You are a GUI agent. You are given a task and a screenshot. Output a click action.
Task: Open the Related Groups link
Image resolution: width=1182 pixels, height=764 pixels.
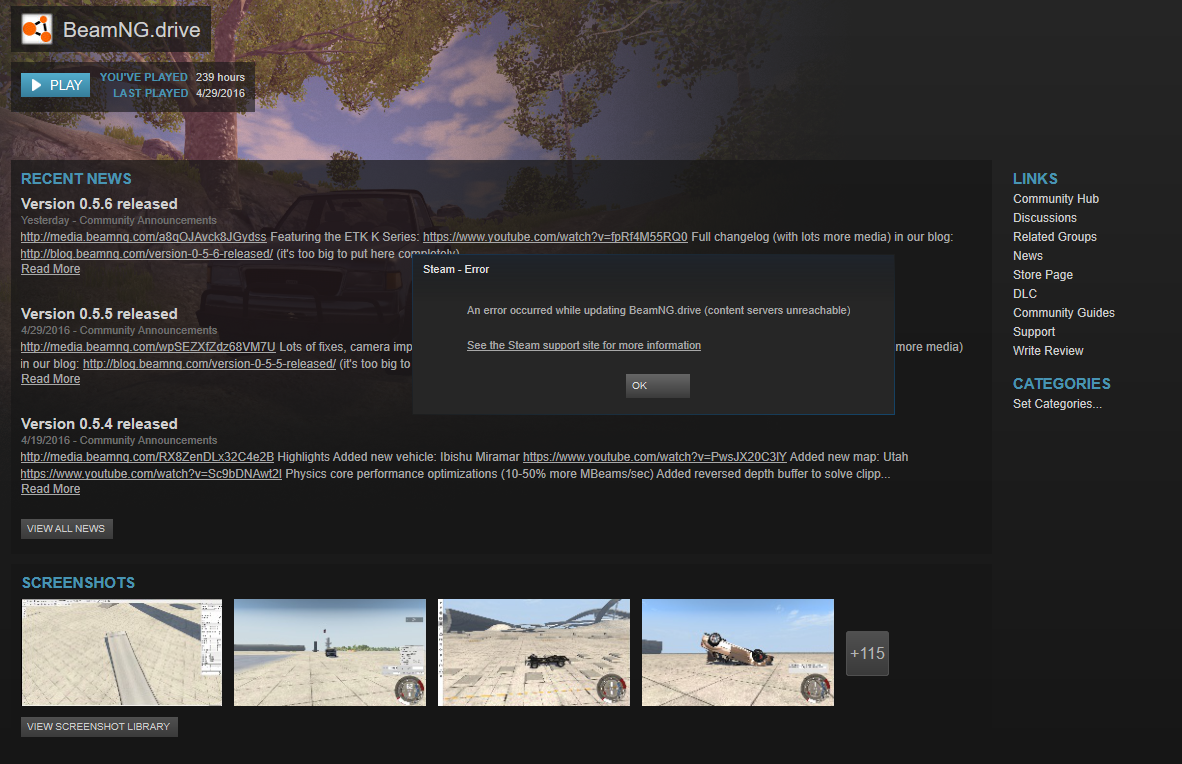1055,237
